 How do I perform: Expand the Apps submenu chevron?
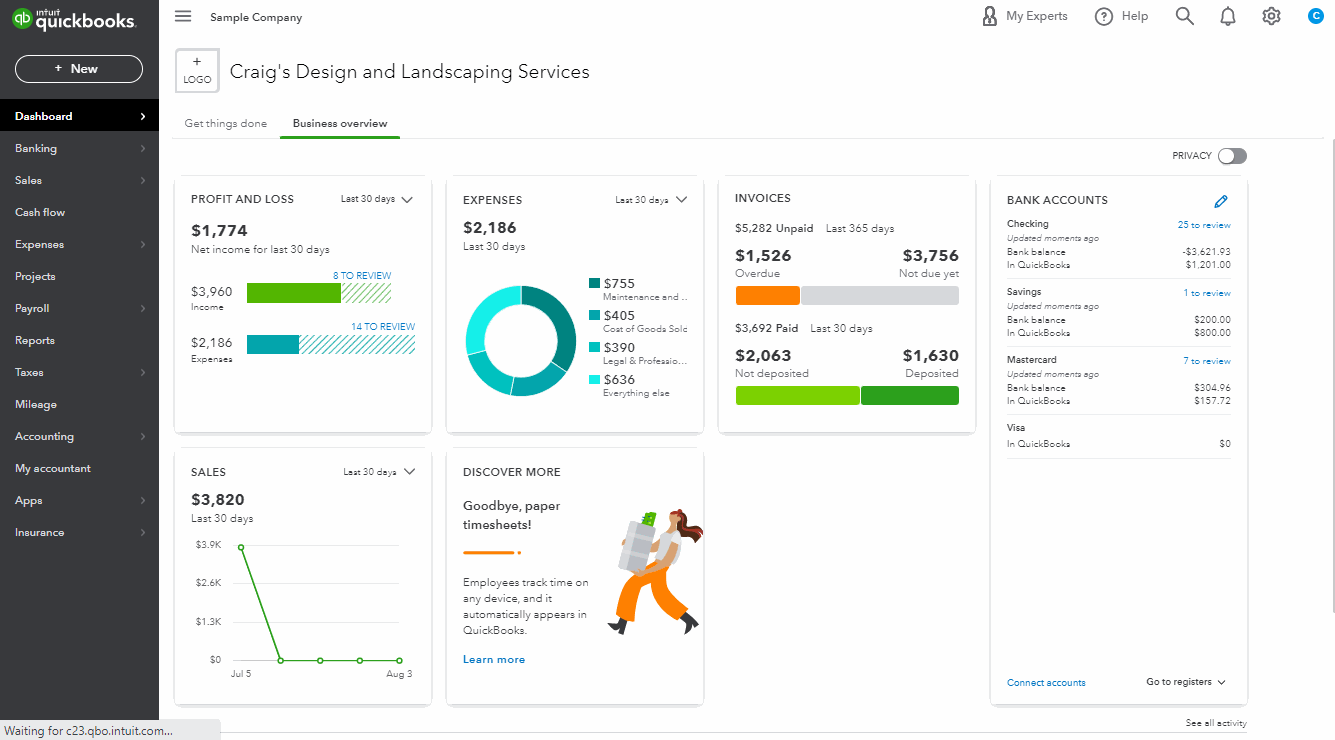coord(143,500)
